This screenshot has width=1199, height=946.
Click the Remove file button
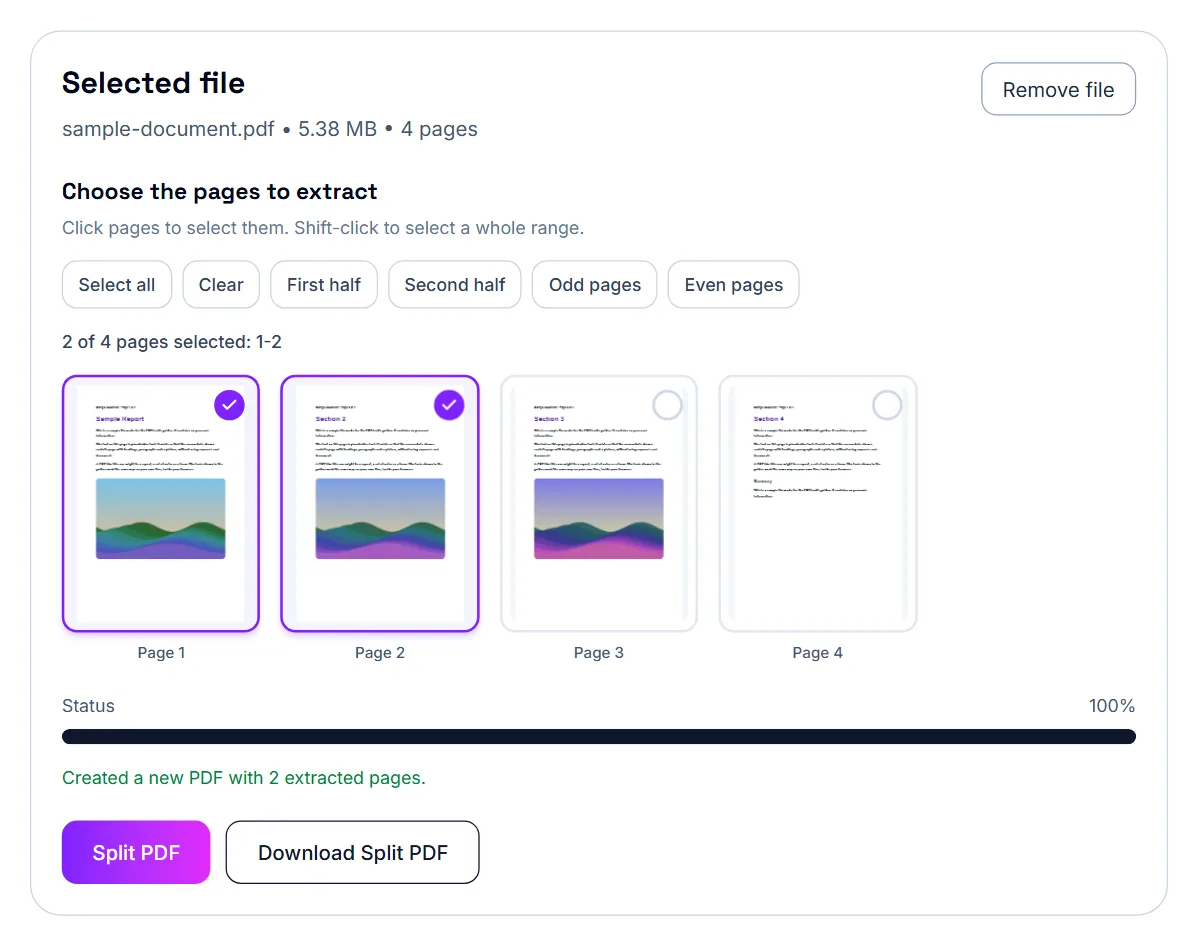(1058, 89)
